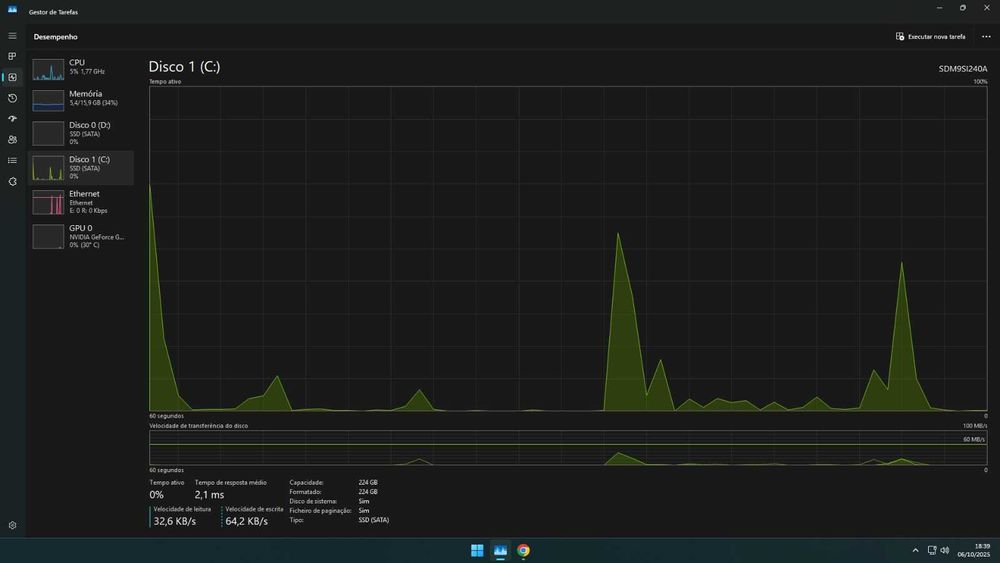Open the hamburger navigation menu
This screenshot has width=1000, height=563.
(x=12, y=36)
